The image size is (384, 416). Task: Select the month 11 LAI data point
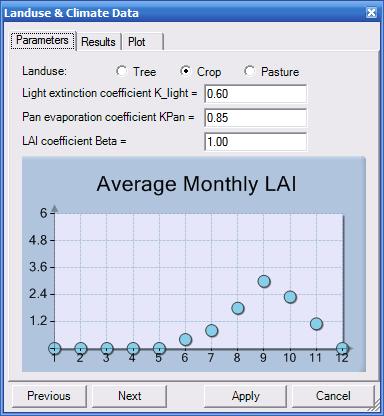316,324
